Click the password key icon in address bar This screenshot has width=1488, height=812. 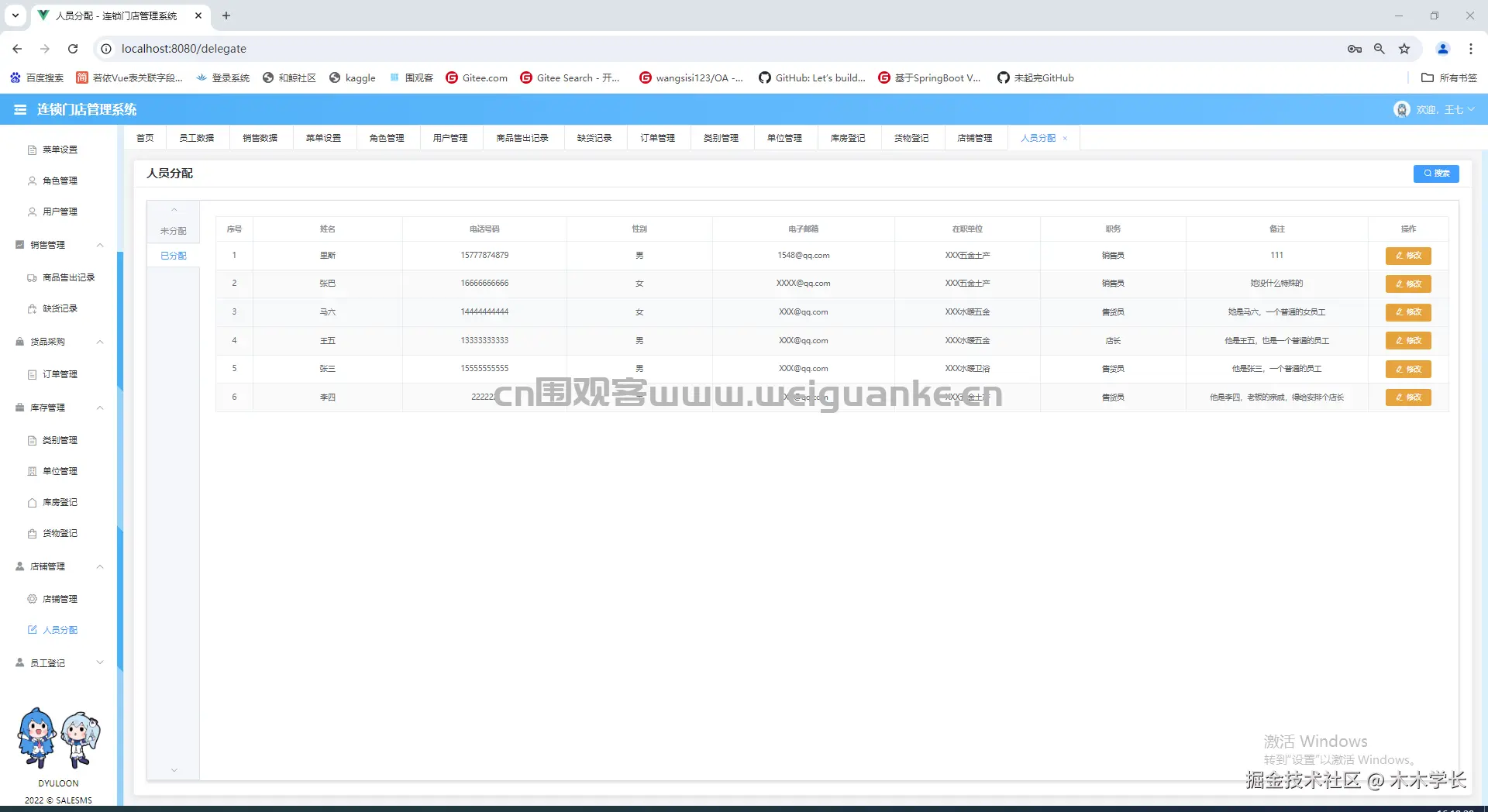coord(1355,49)
